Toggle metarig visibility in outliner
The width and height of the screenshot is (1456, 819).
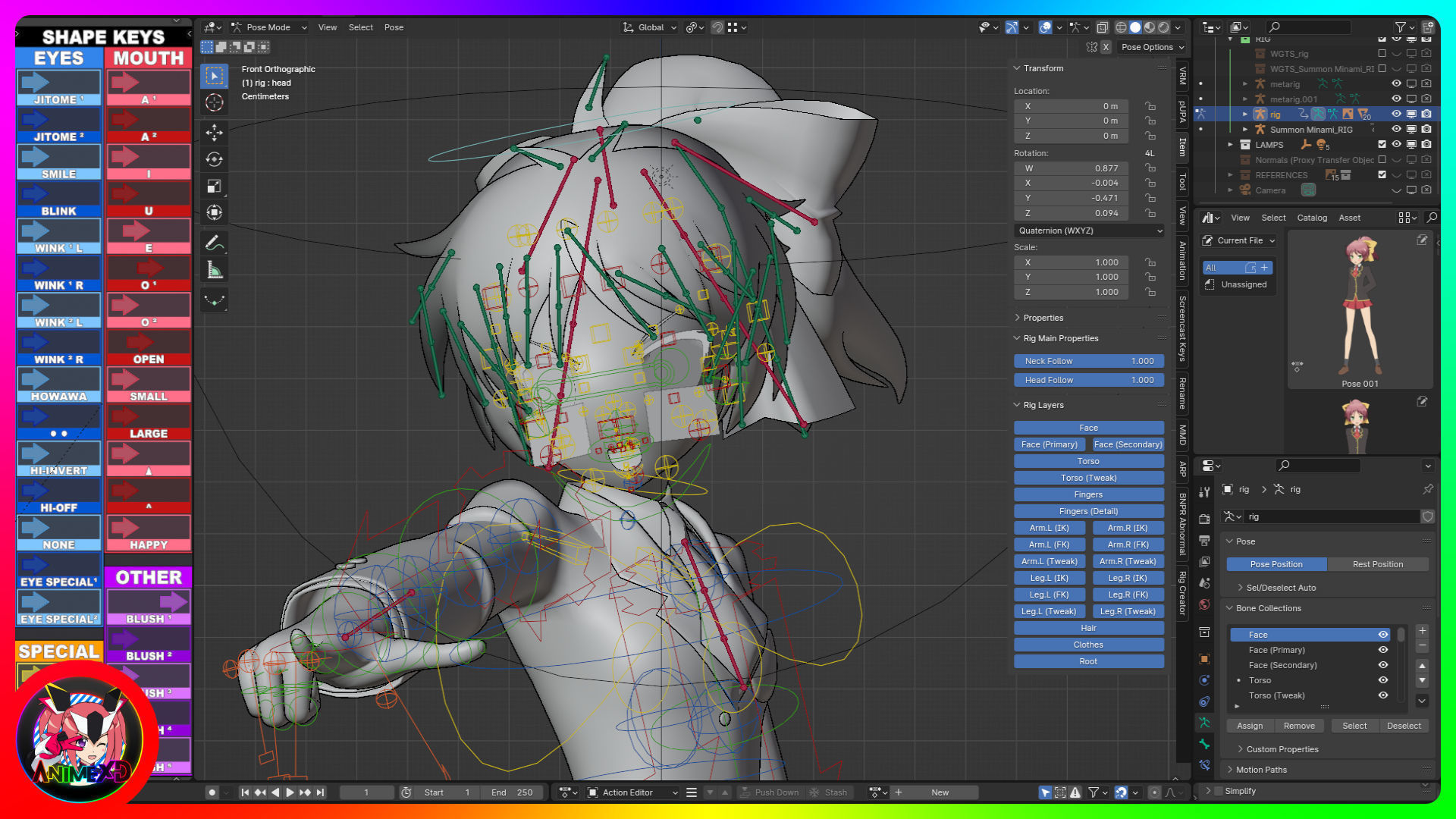point(1396,84)
